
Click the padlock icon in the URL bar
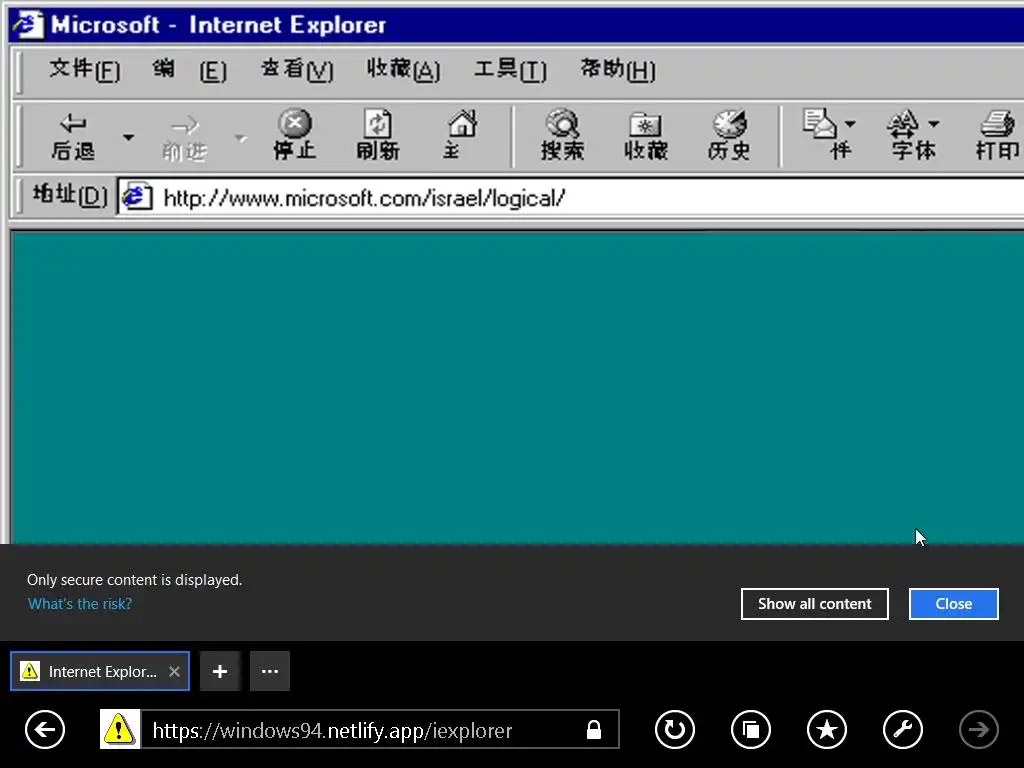(x=594, y=729)
